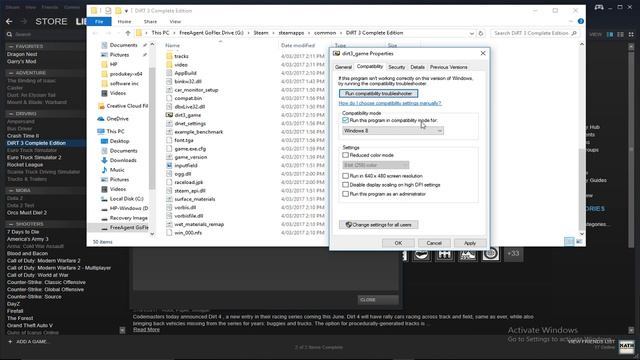Collapse the SHOOTERS category in Steam
The image size is (640, 360).
pyautogui.click(x=11, y=224)
